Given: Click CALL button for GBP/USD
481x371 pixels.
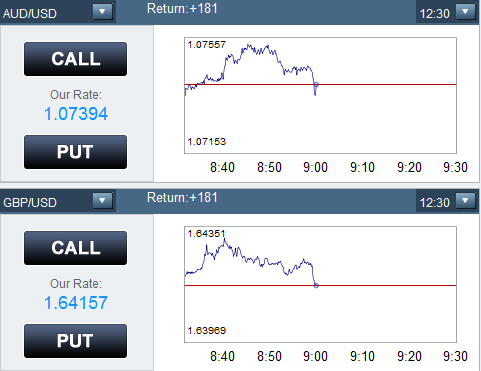Looking at the screenshot, I should (75, 248).
